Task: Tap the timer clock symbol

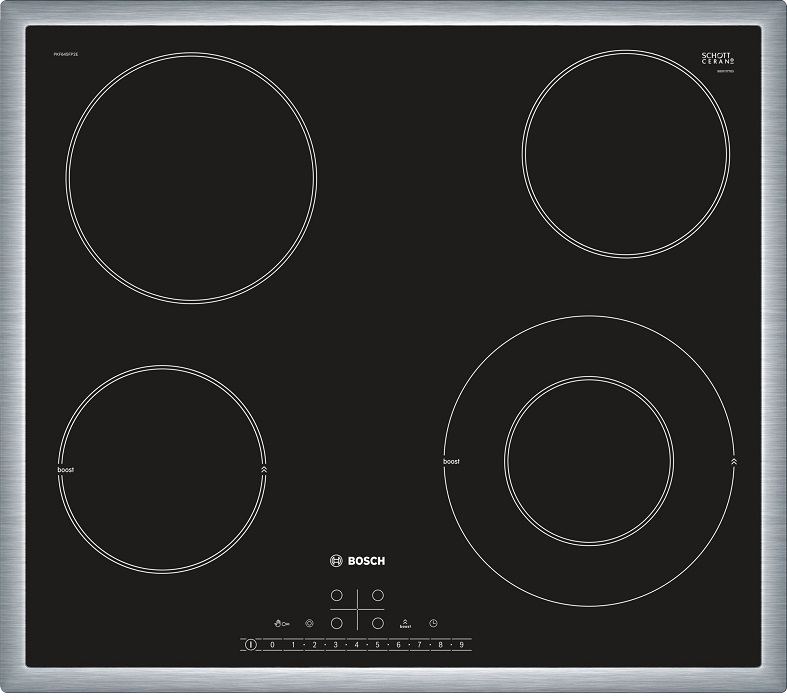Action: (x=433, y=623)
